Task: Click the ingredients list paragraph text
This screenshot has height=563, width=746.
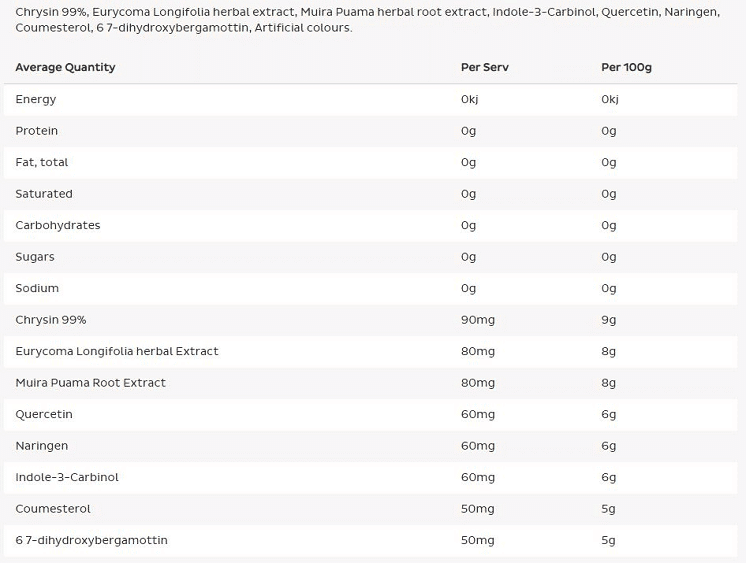Action: tap(367, 20)
